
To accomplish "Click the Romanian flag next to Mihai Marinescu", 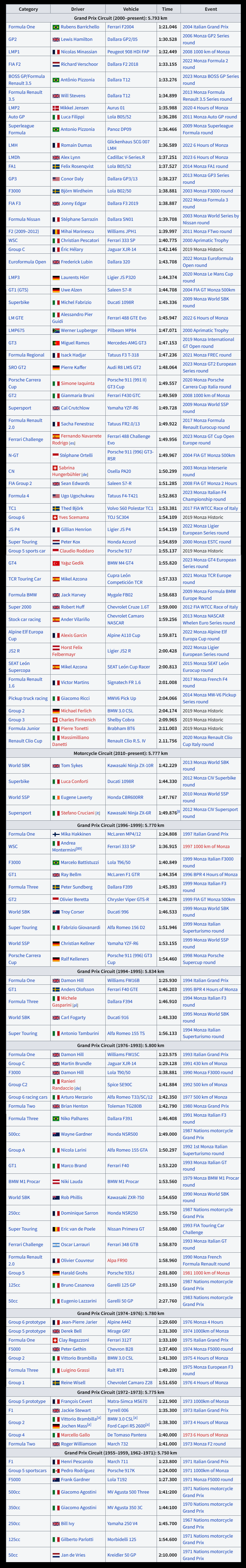I will [55, 231].
